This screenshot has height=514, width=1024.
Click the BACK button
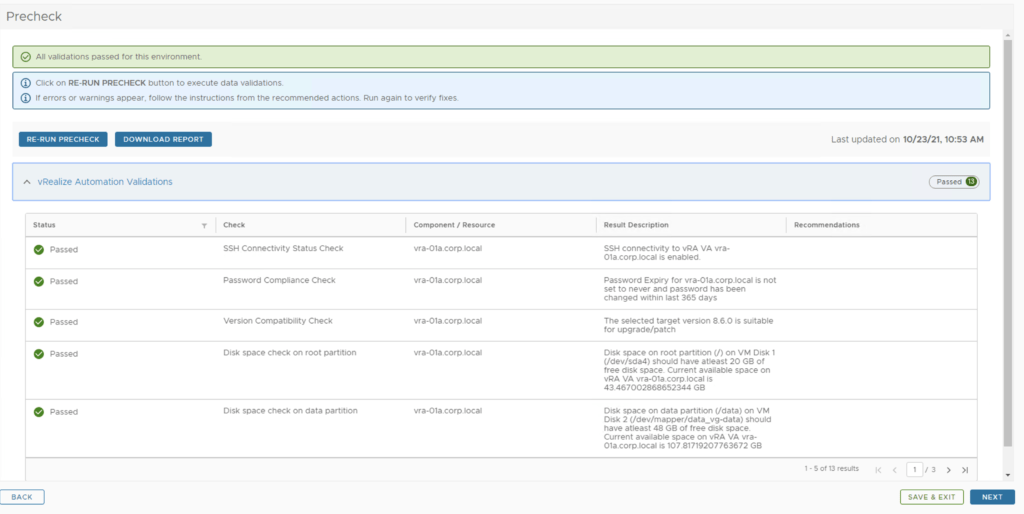coord(22,497)
